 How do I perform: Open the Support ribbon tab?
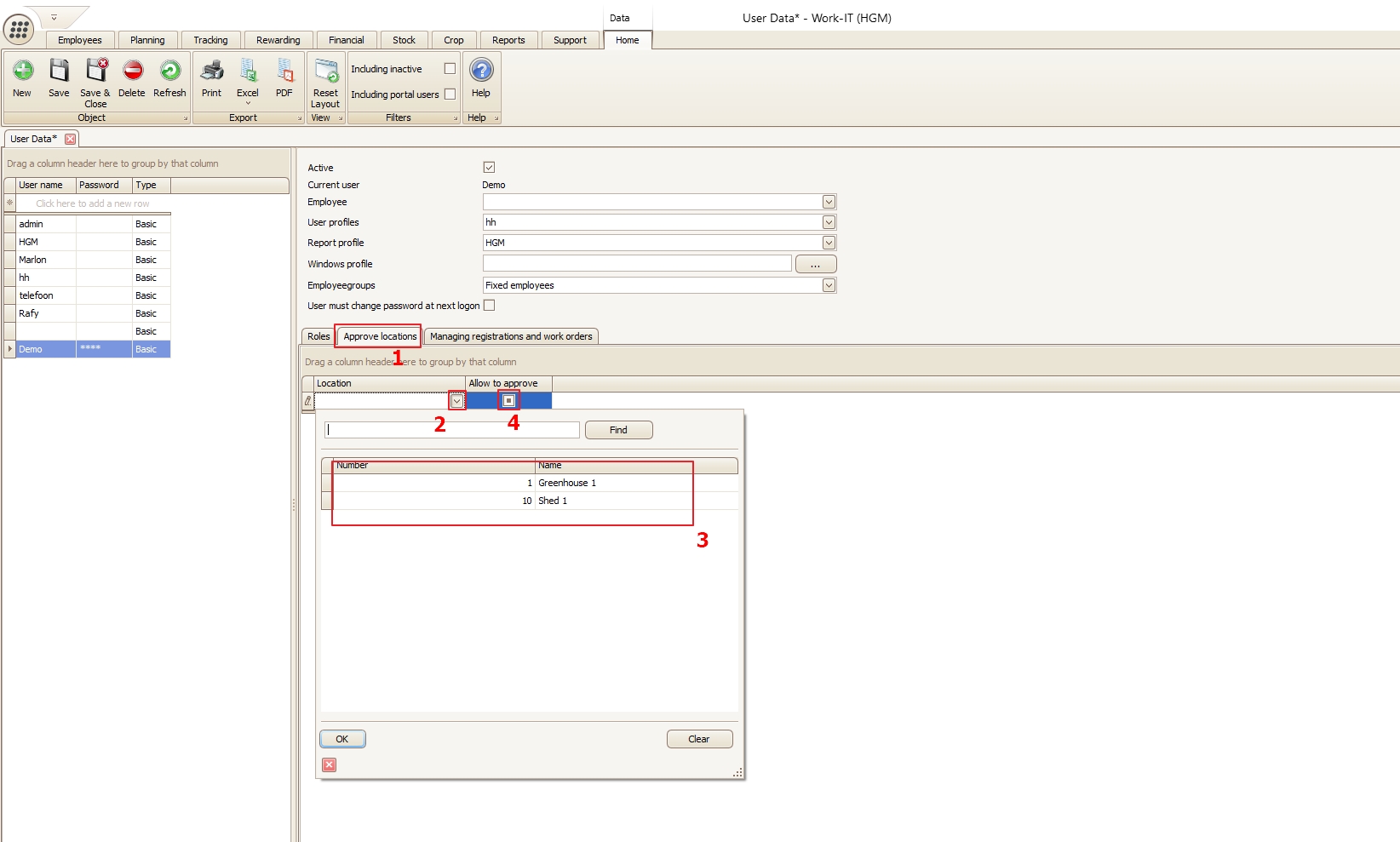pyautogui.click(x=570, y=40)
